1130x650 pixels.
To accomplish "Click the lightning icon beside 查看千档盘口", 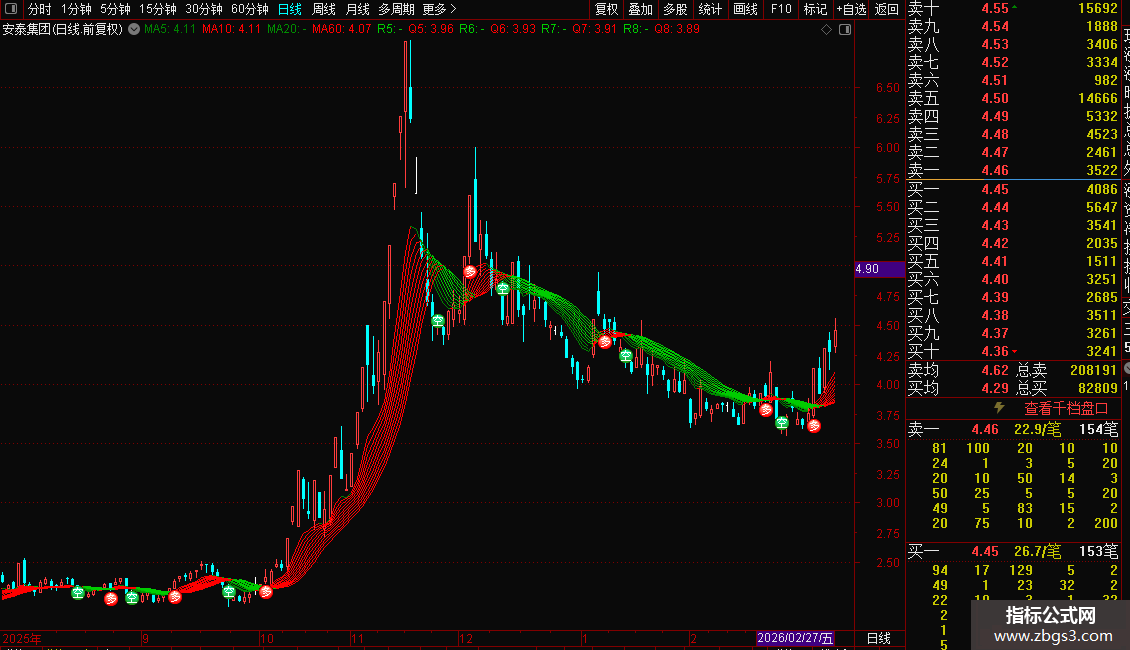I will coord(999,408).
